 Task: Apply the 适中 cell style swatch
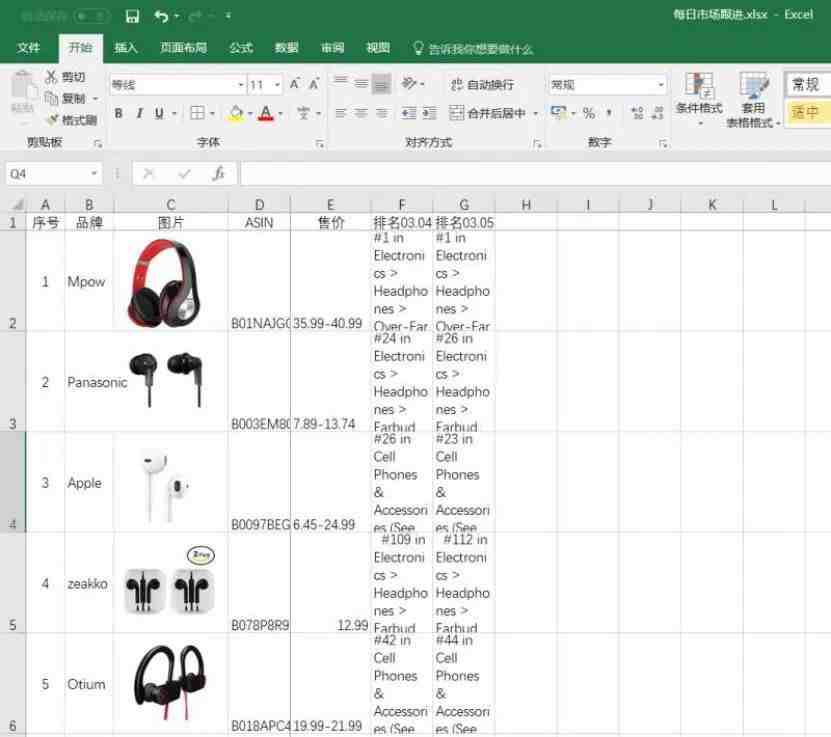pyautogui.click(x=807, y=112)
